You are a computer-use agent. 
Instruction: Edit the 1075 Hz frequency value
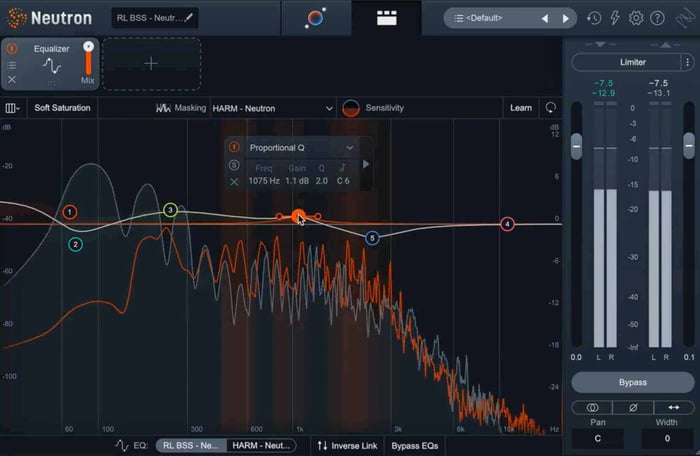(264, 181)
